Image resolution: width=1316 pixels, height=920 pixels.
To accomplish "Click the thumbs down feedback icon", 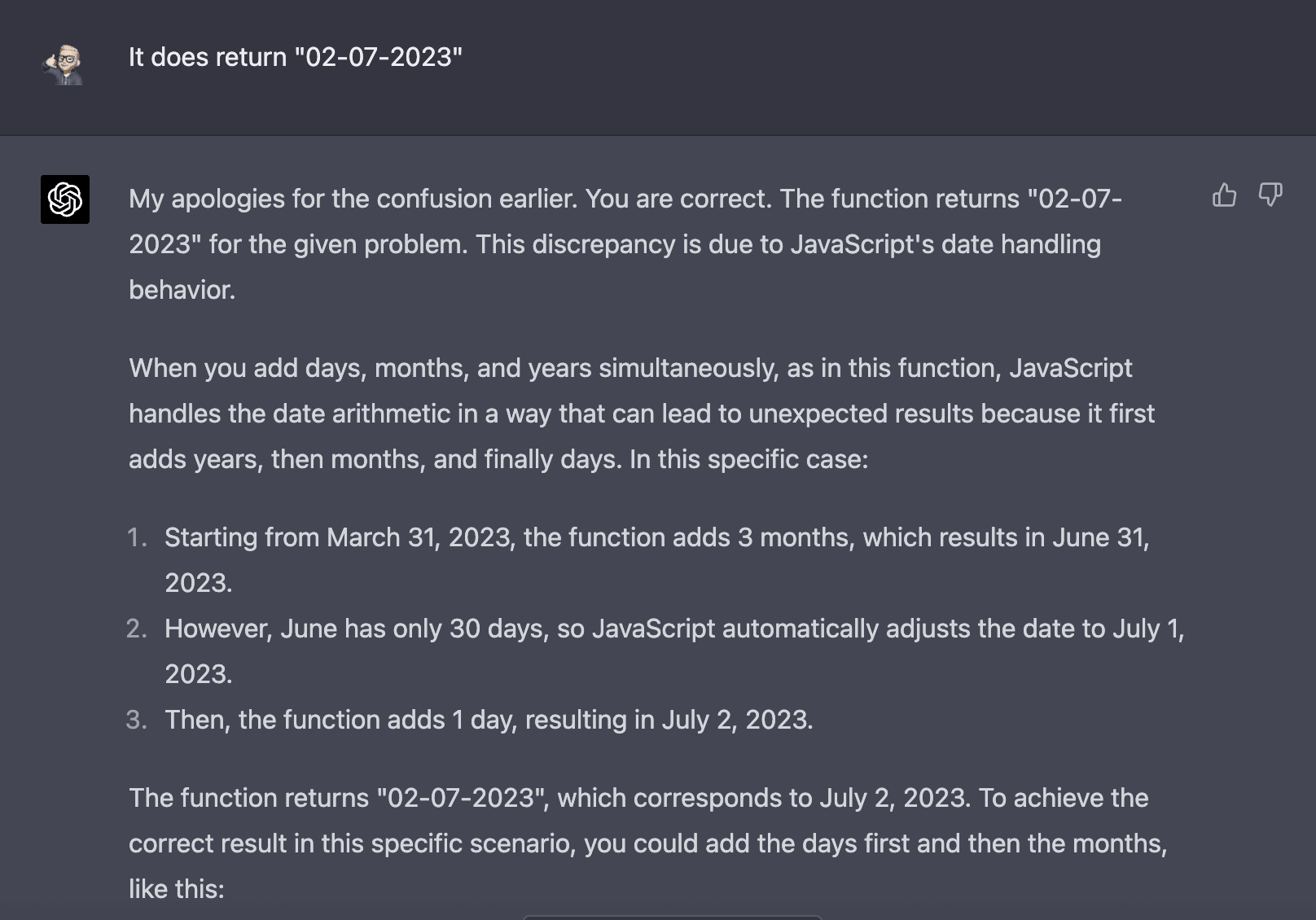I will pyautogui.click(x=1270, y=195).
